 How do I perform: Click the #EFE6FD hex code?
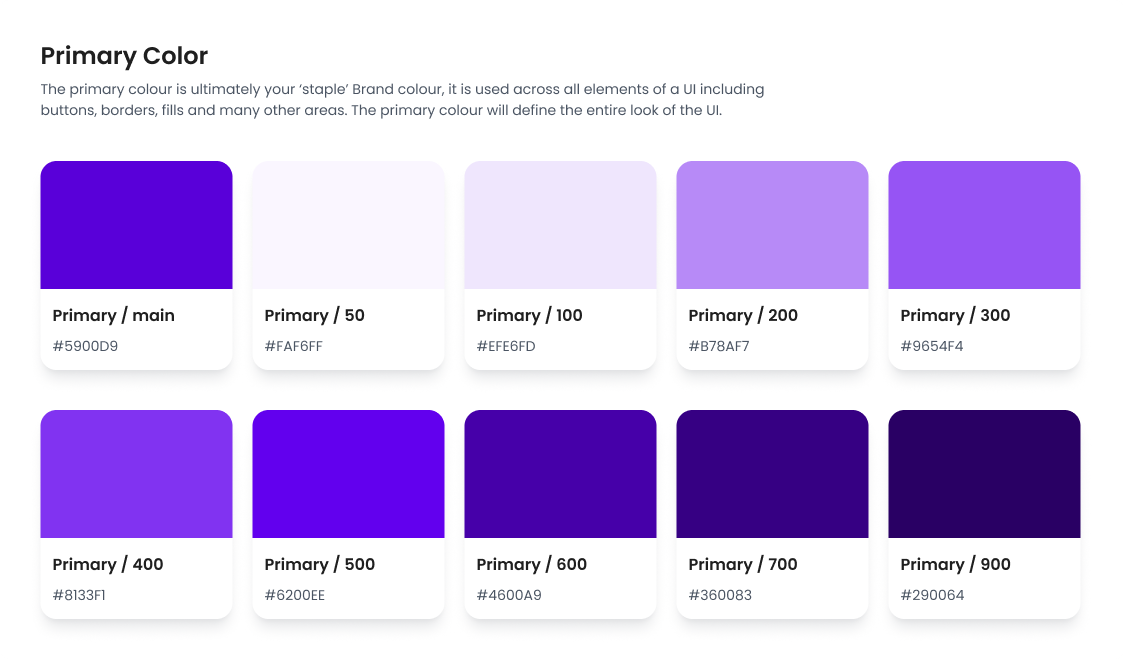506,347
